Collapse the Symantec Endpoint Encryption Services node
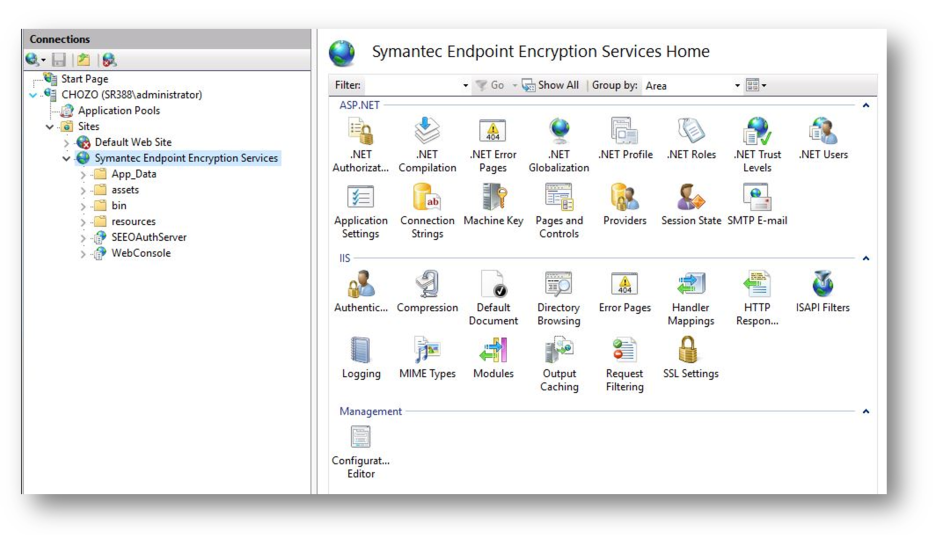 [x=67, y=158]
